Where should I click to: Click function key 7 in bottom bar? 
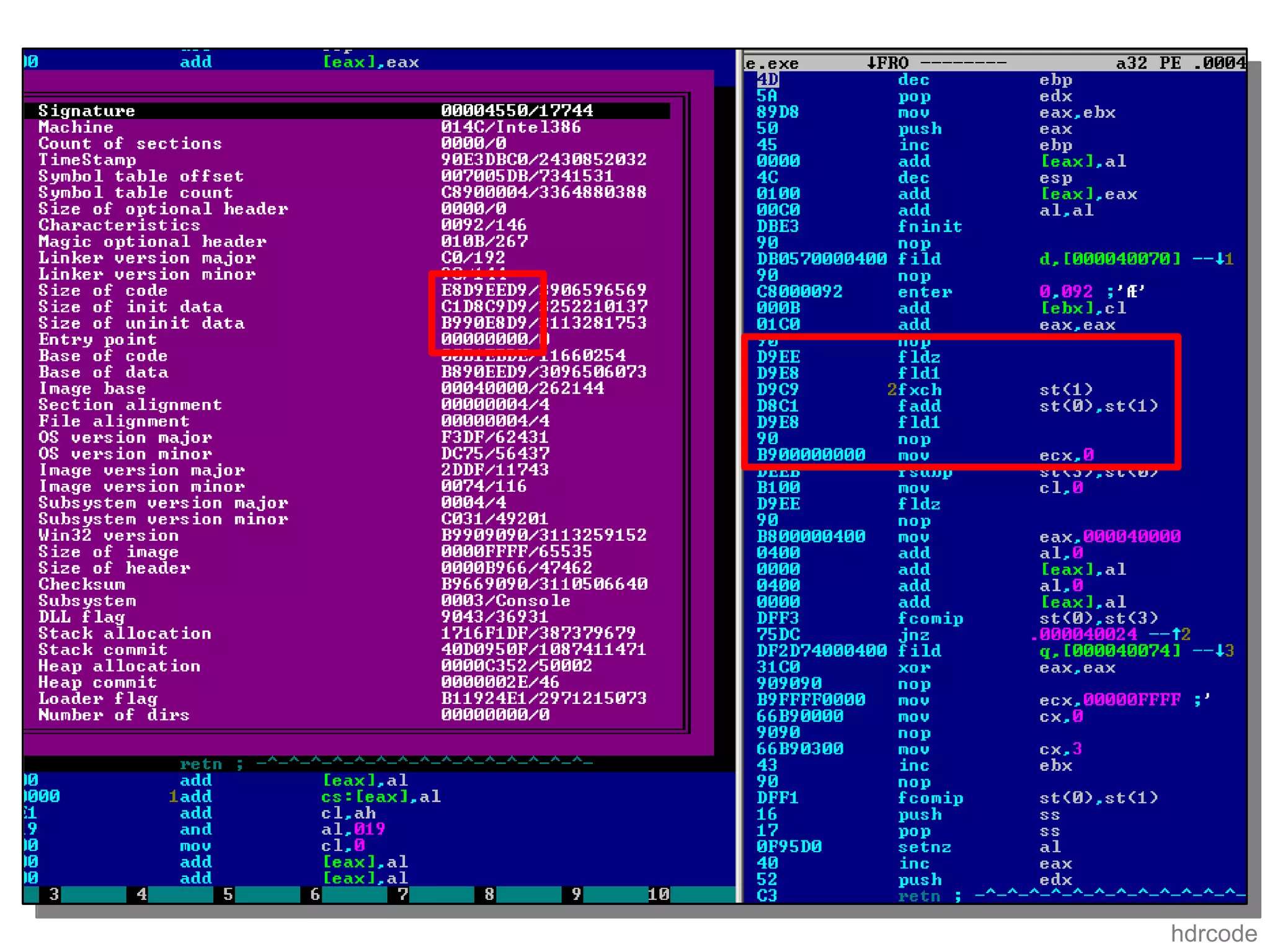(402, 894)
